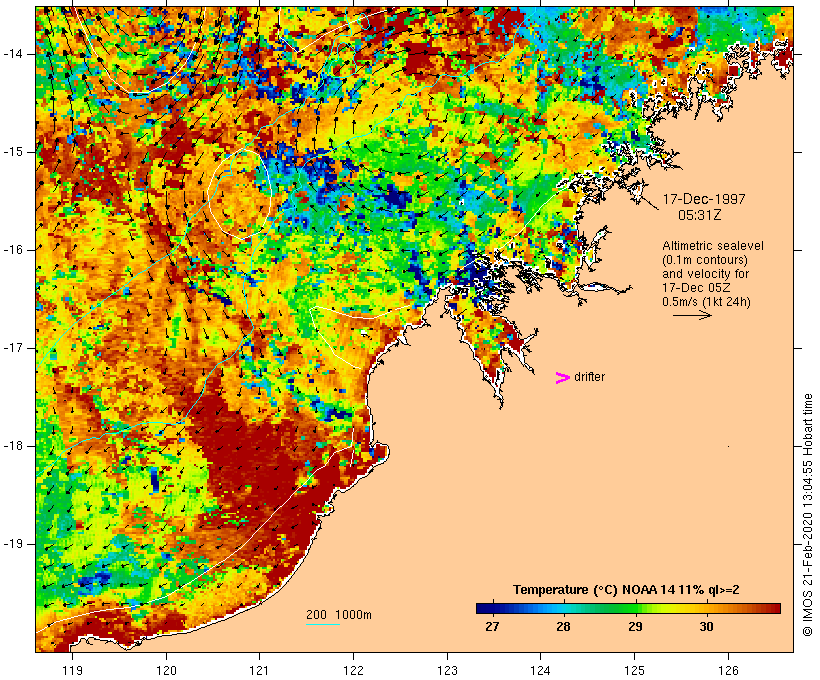This screenshot has width=820, height=680.
Task: Click the time text '05:31Z'
Action: (700, 215)
